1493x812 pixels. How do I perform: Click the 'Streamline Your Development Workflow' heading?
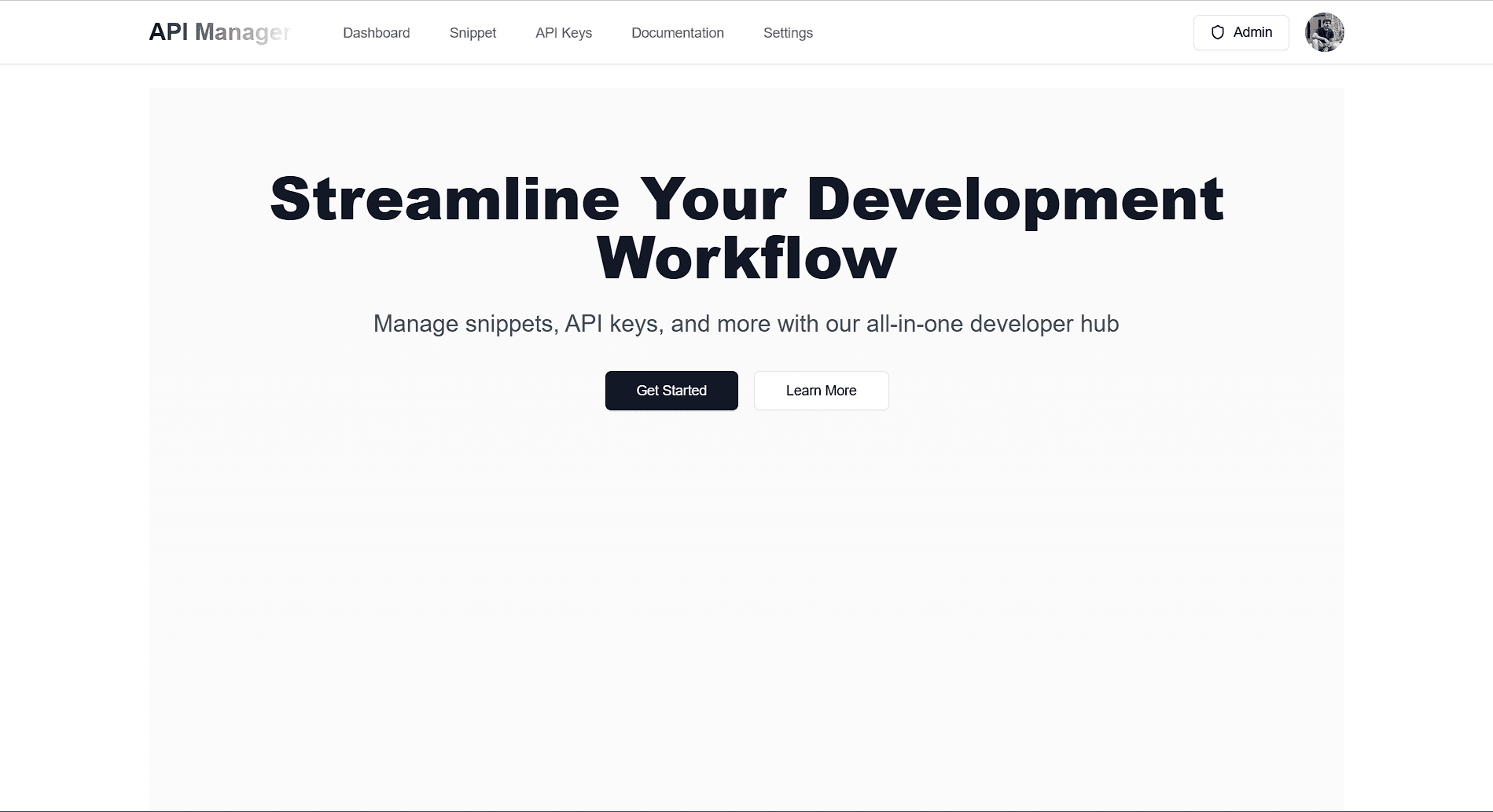click(x=747, y=229)
